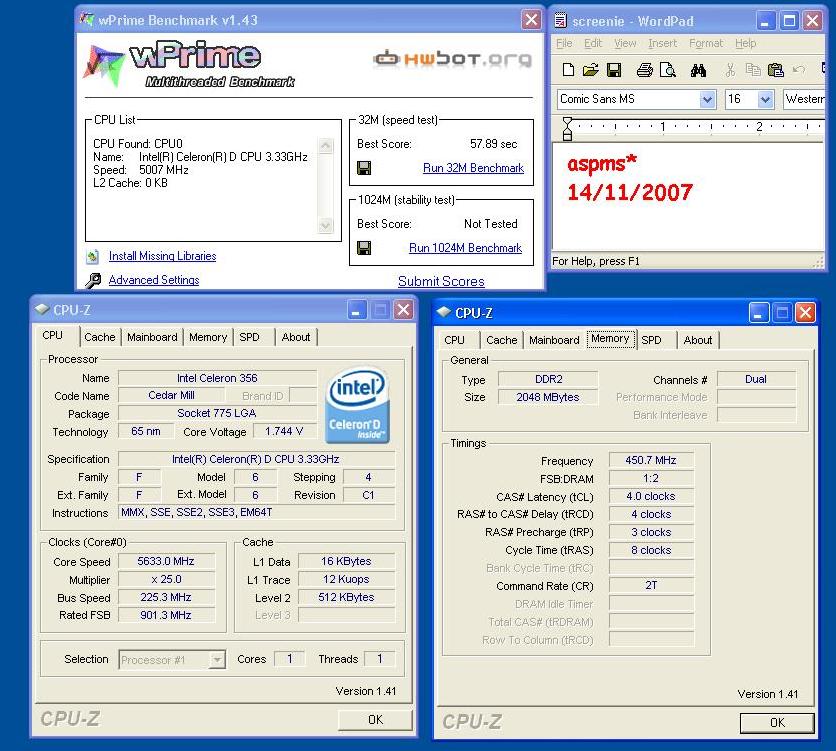Click Run 32M Benchmark link

(473, 168)
